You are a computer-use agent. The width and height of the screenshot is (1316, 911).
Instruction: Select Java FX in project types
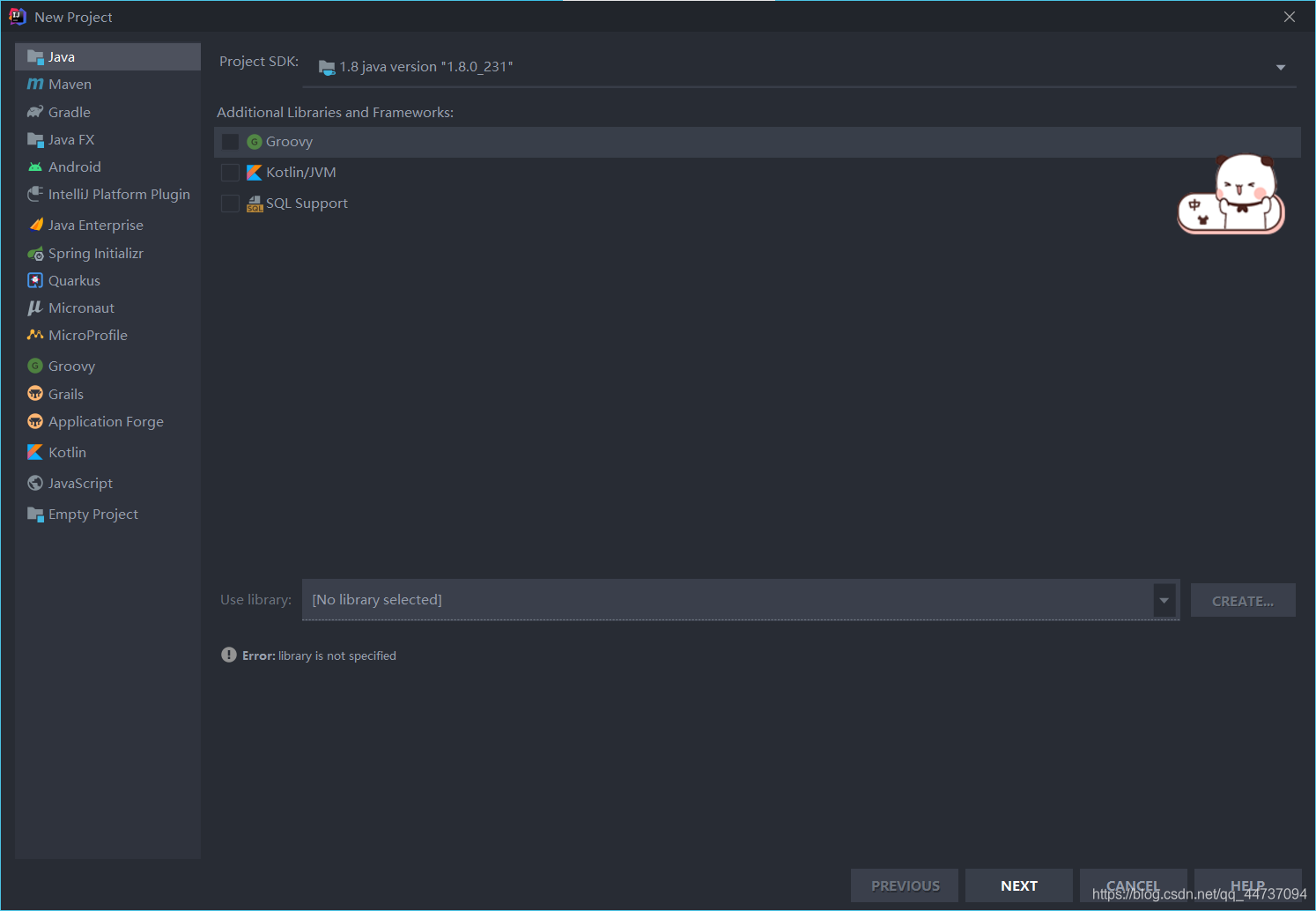click(107, 139)
